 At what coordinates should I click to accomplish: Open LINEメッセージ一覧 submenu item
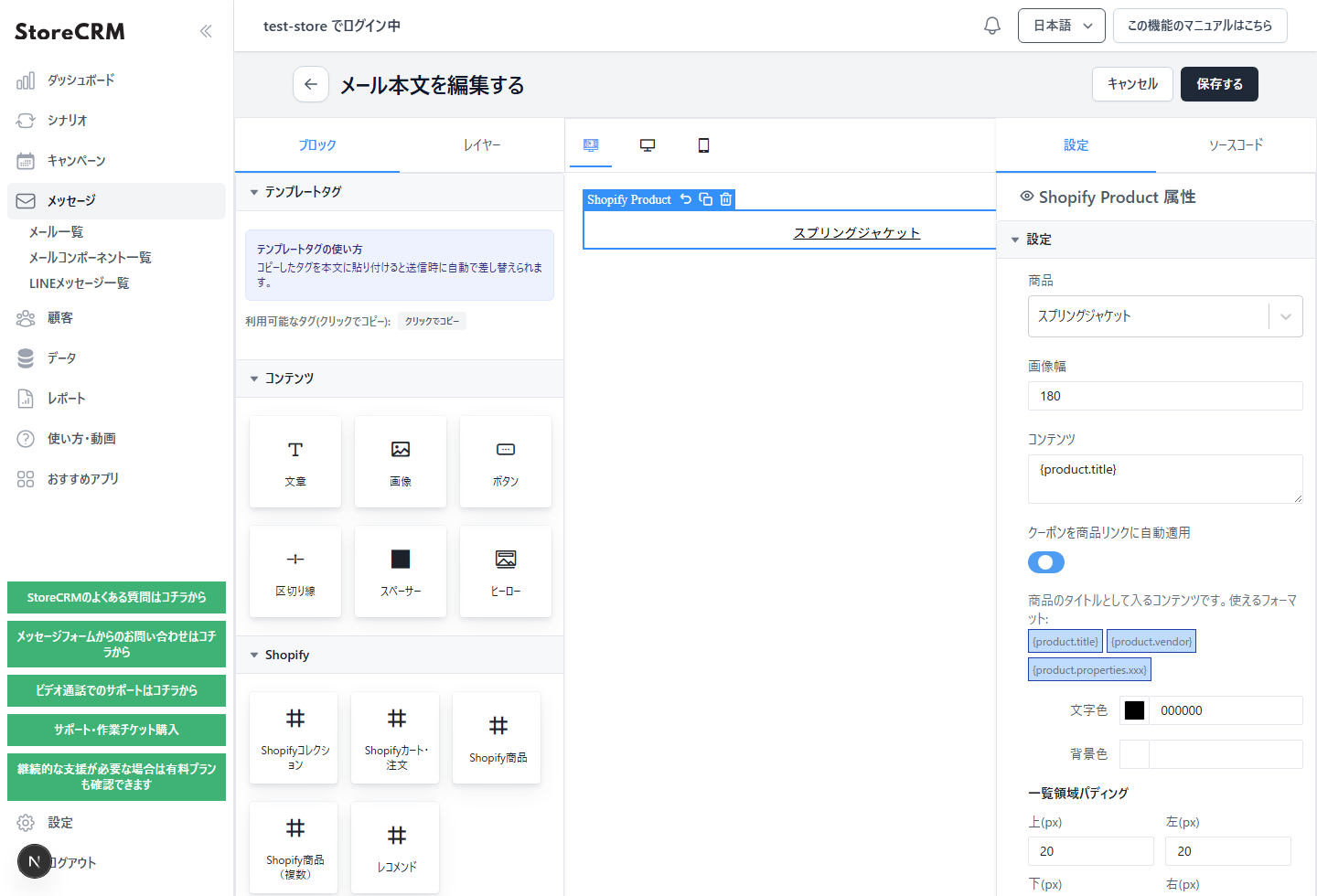[79, 283]
